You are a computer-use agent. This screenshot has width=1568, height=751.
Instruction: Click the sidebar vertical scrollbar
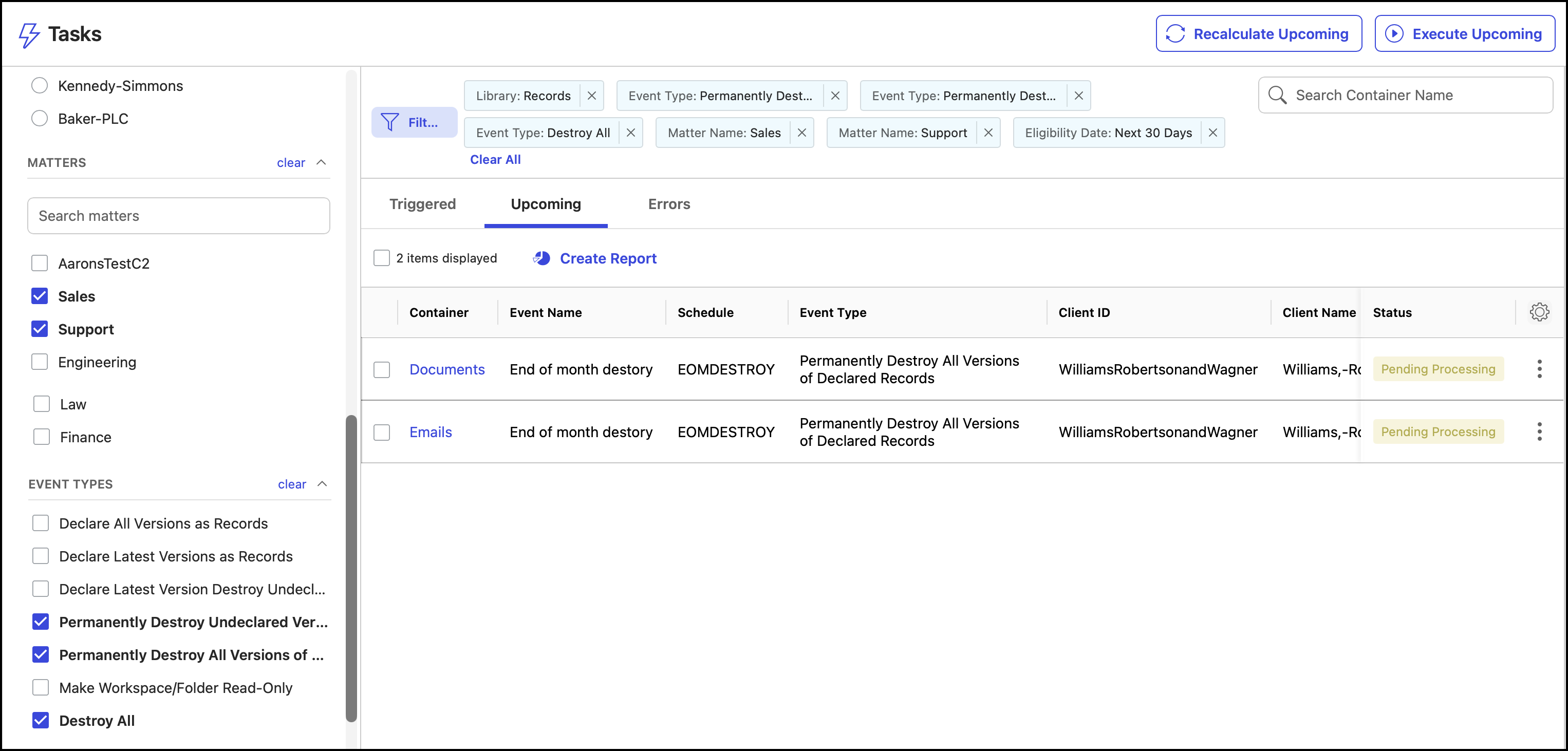coord(351,569)
